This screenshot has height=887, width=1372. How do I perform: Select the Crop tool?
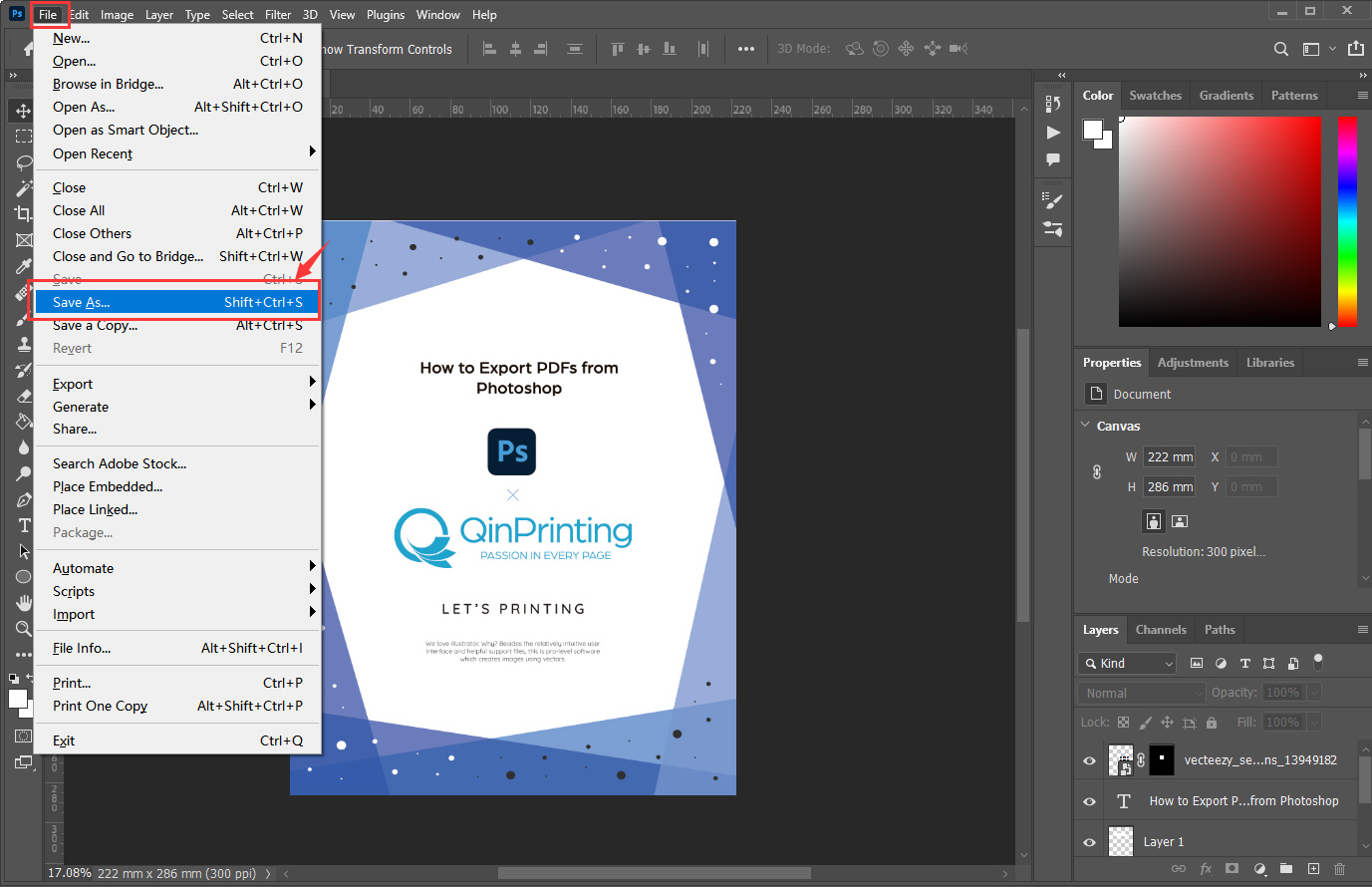(x=23, y=213)
